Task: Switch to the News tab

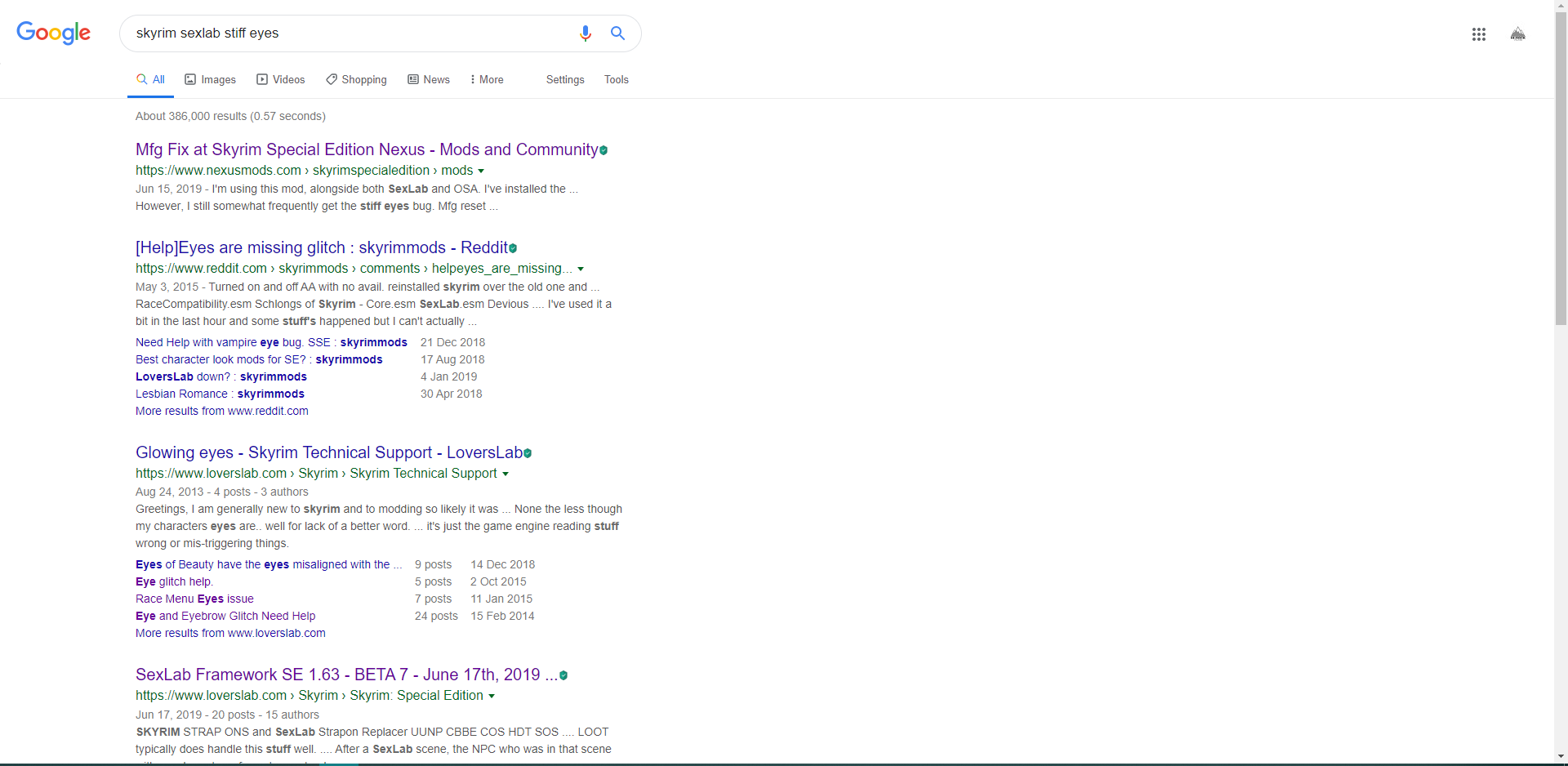Action: point(429,79)
